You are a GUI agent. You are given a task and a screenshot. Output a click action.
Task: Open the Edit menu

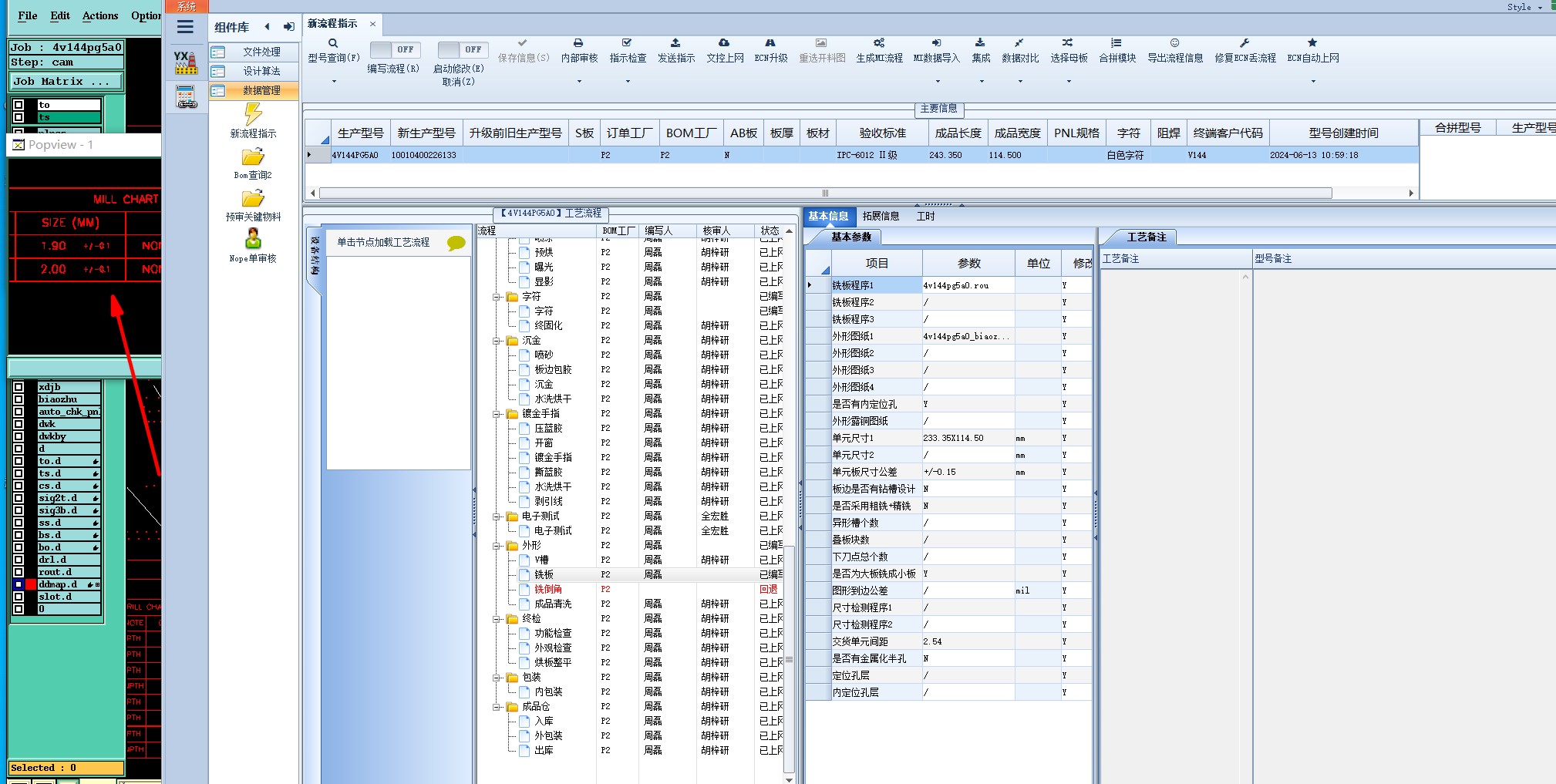coord(60,15)
